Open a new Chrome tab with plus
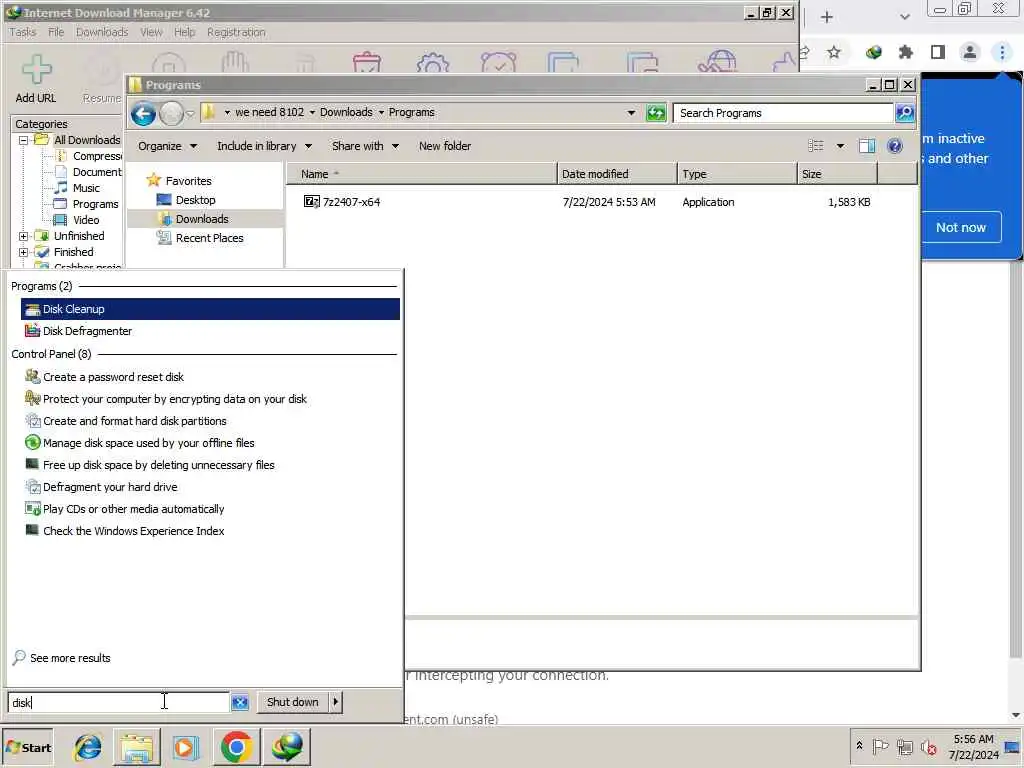This screenshot has width=1024, height=768. pos(827,17)
